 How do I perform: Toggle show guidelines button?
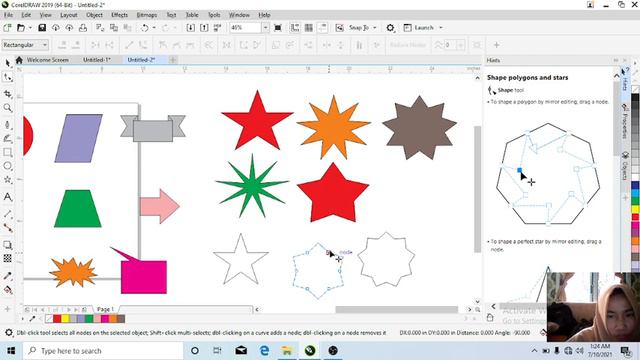(322, 28)
